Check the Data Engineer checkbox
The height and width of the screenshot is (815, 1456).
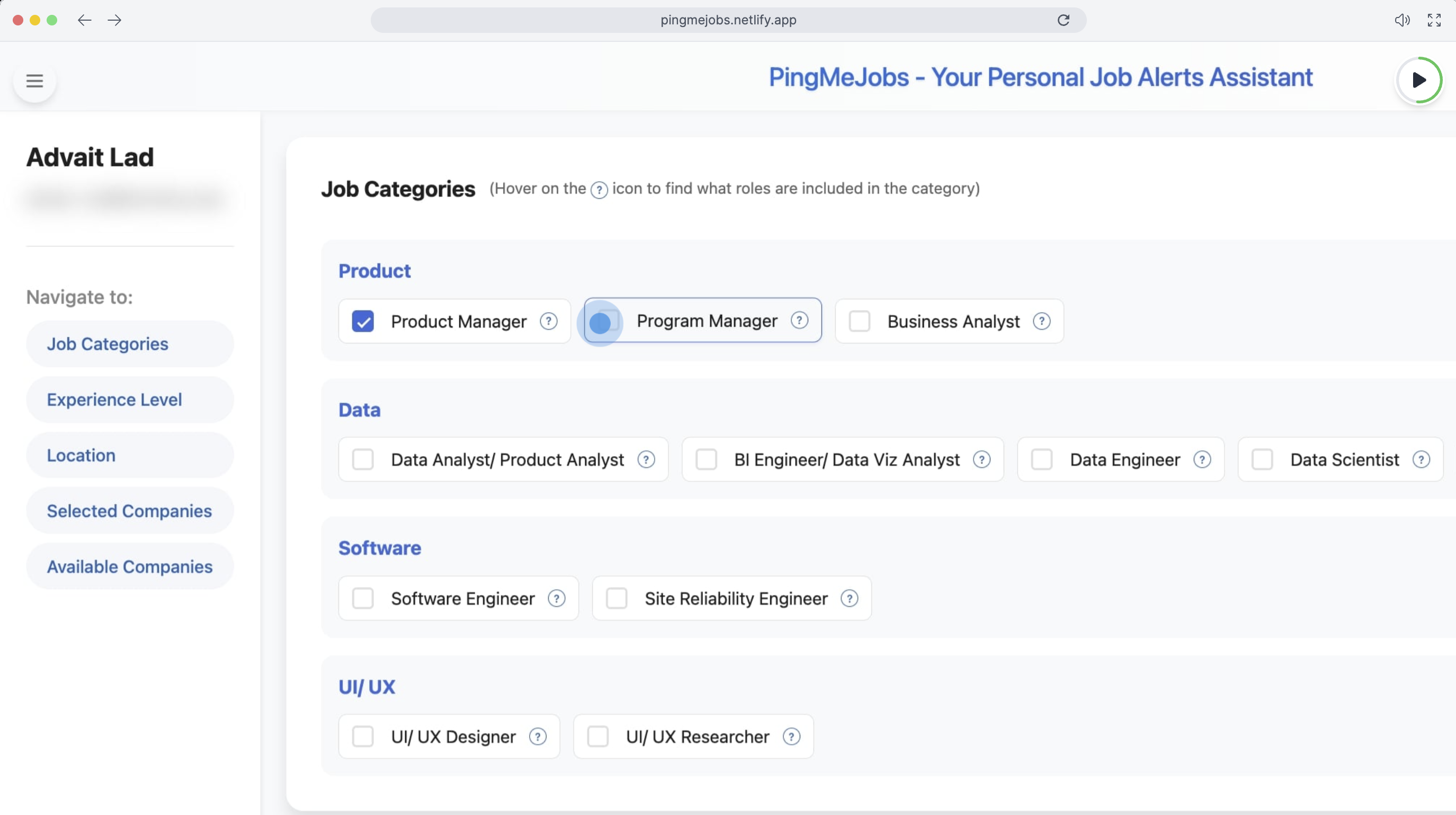tap(1042, 460)
